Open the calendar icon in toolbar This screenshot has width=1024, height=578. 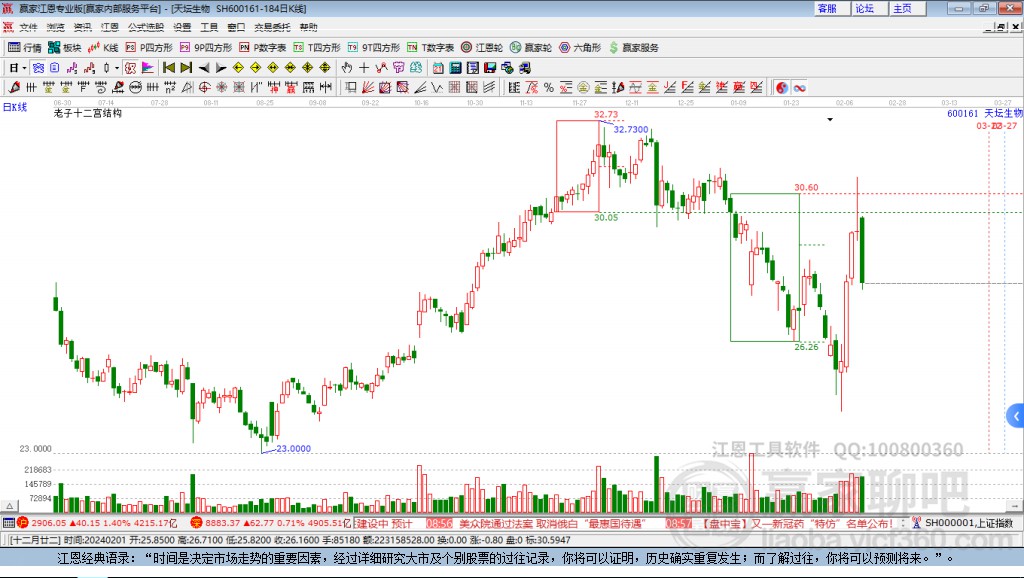pyautogui.click(x=438, y=68)
